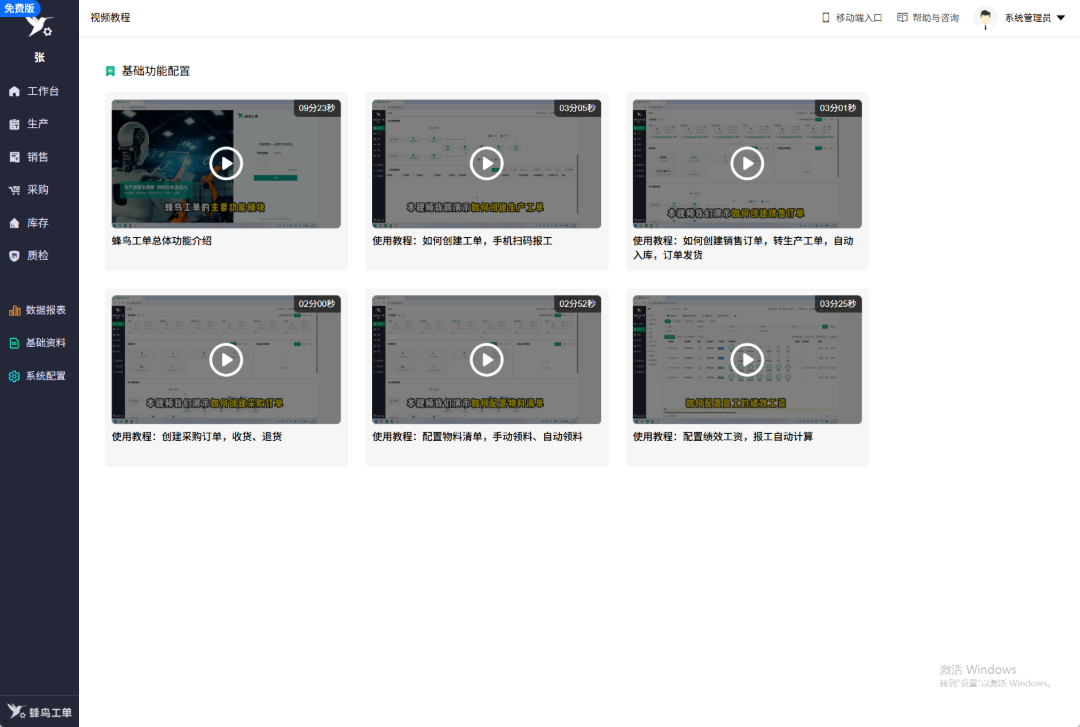The width and height of the screenshot is (1080, 727).
Task: Click the 移动端入口 link
Action: (x=852, y=18)
